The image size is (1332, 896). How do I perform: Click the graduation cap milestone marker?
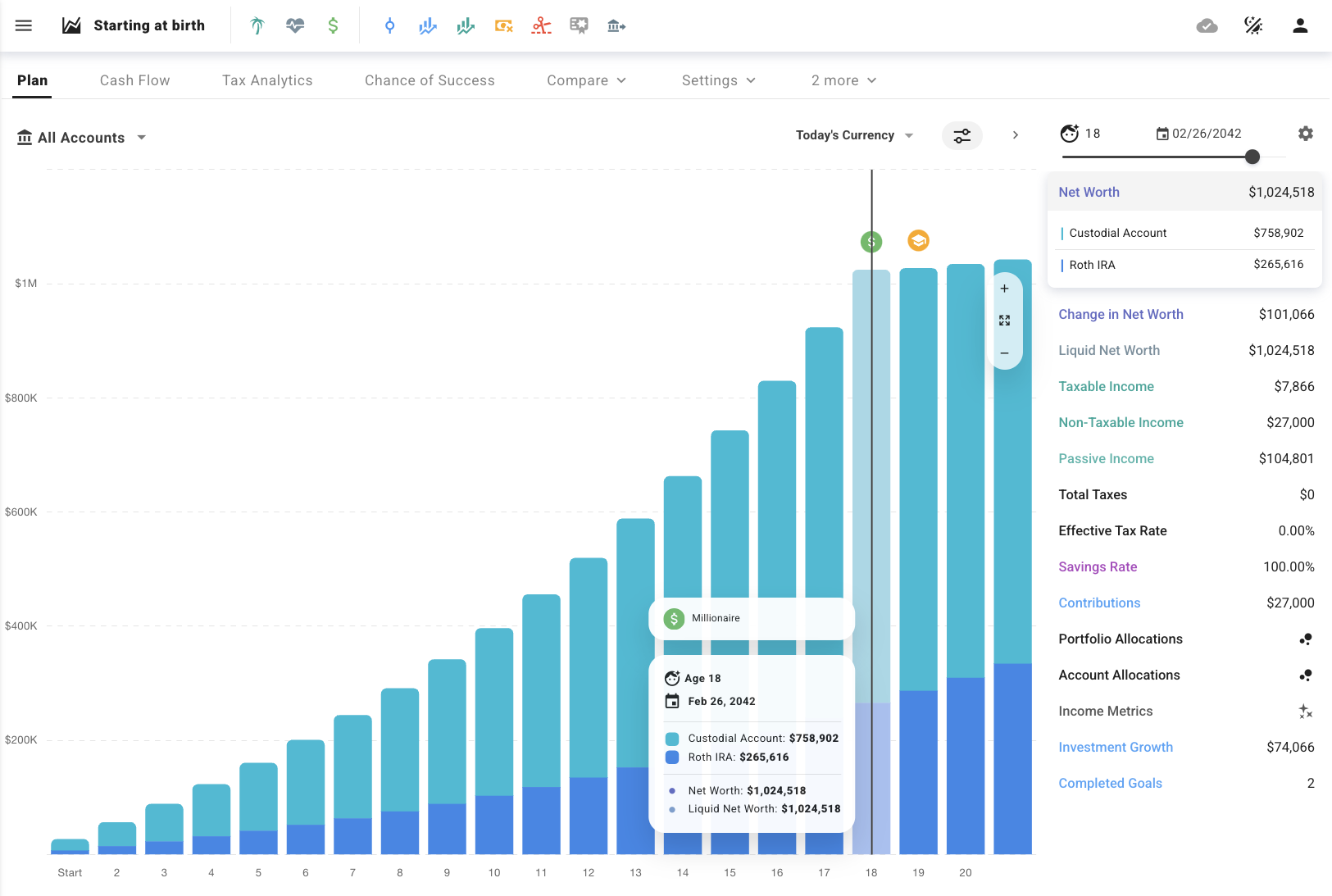(918, 241)
